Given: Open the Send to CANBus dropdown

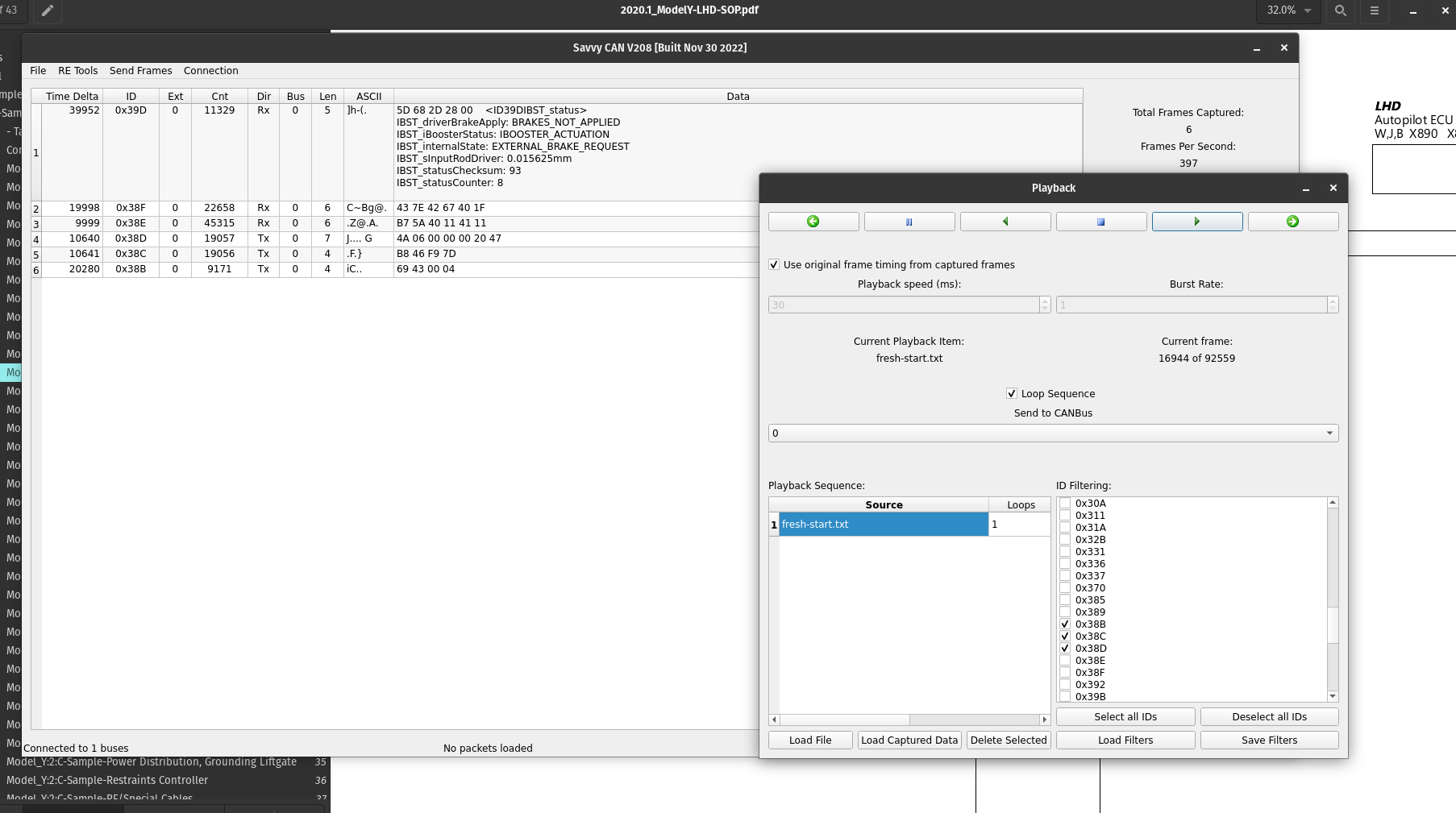Looking at the screenshot, I should coord(1053,433).
